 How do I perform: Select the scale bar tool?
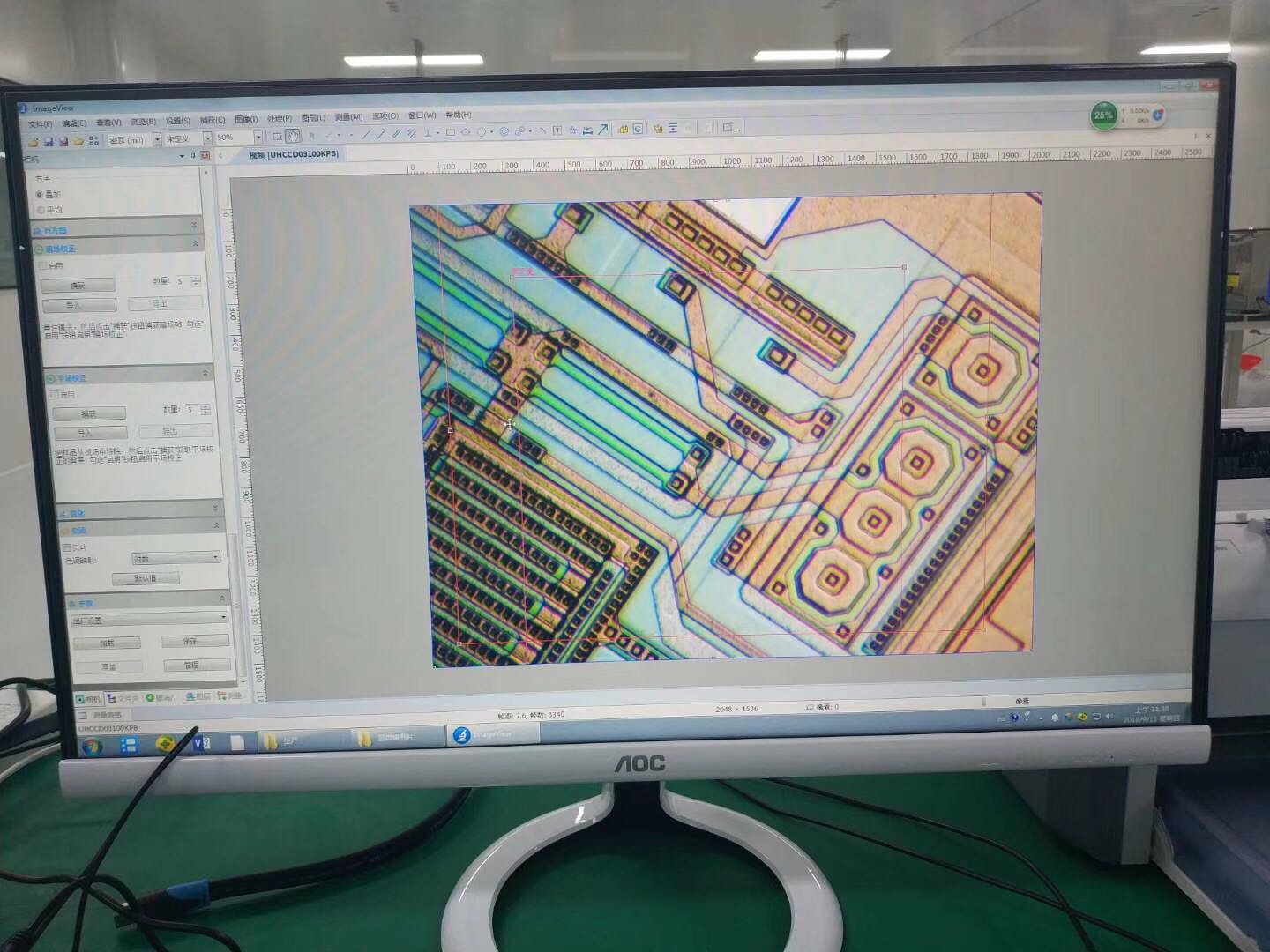[x=587, y=130]
